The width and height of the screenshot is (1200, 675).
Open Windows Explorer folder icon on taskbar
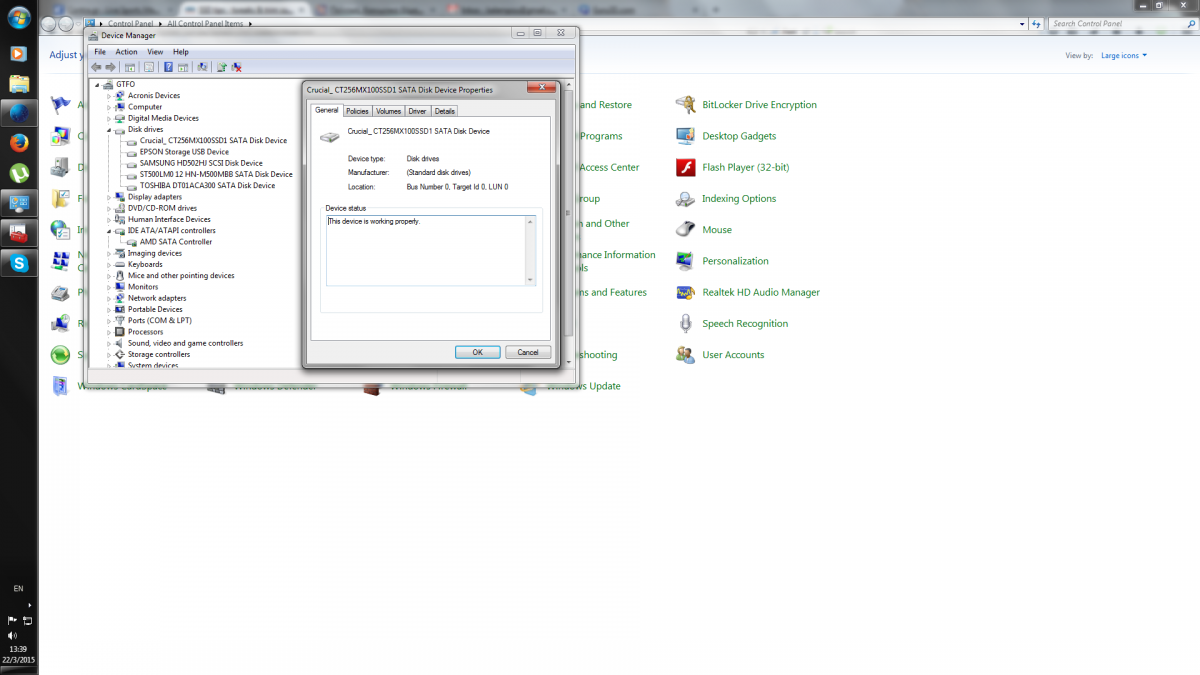pos(18,83)
